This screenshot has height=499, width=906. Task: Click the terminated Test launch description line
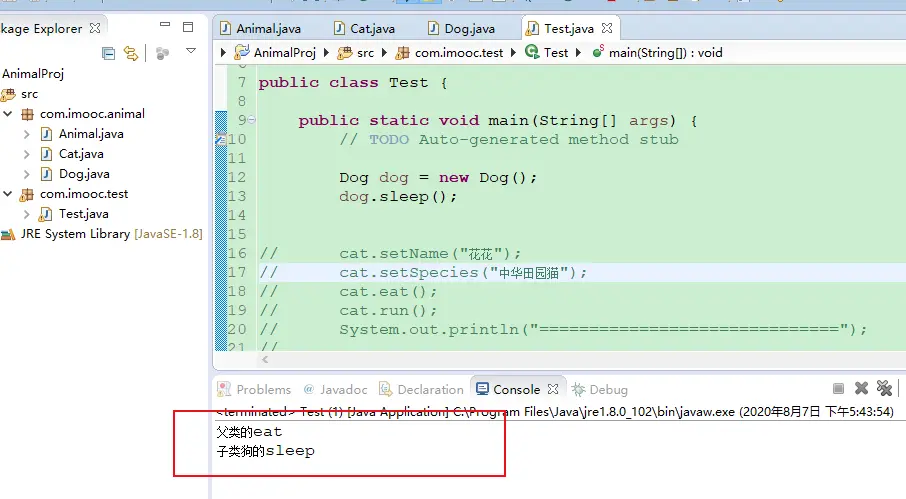click(x=555, y=412)
